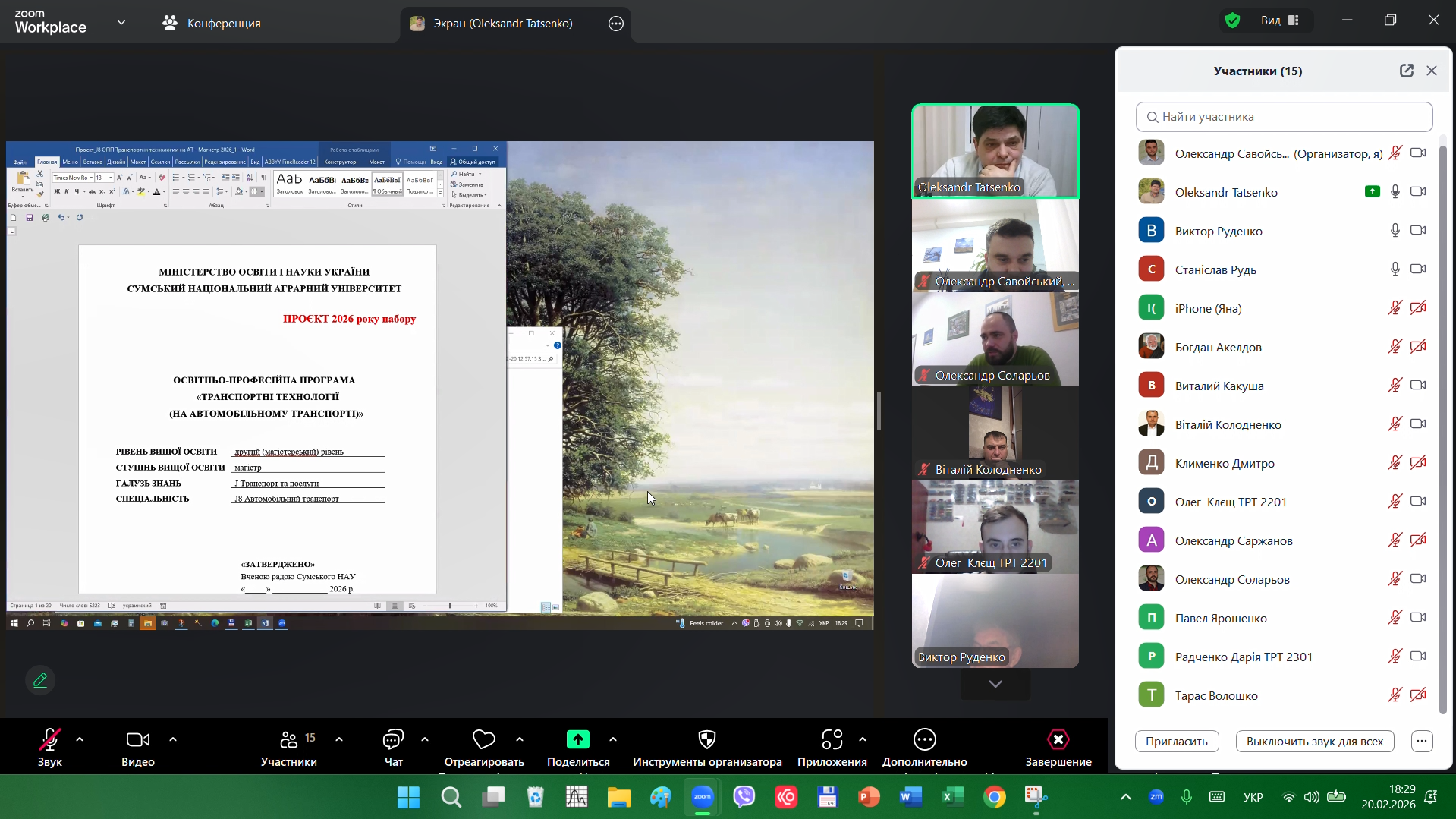
Task: Open the annotation pencil icon
Action: 40,681
